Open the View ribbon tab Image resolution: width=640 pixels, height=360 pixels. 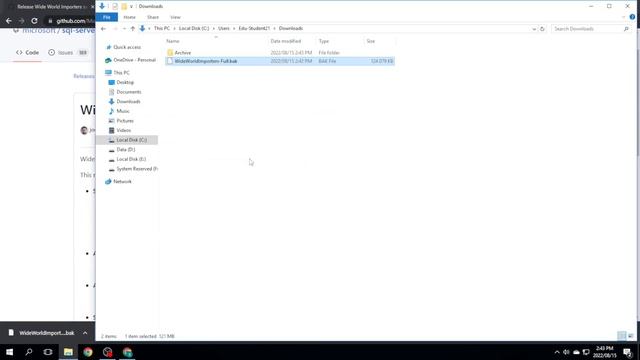175,17
